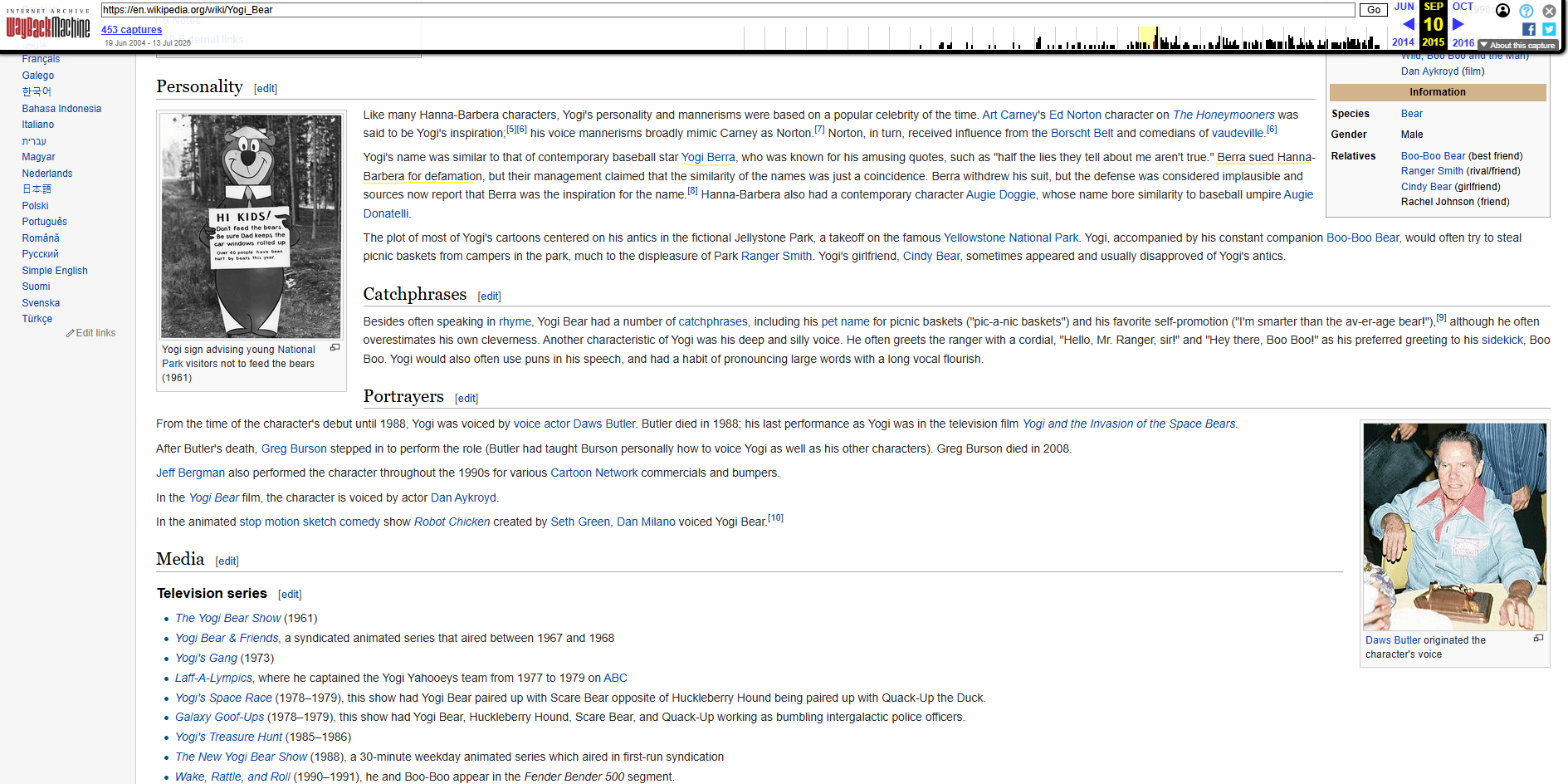This screenshot has height=784, width=1568.
Task: Go to previous capture with left blue arrow
Action: 1408,24
